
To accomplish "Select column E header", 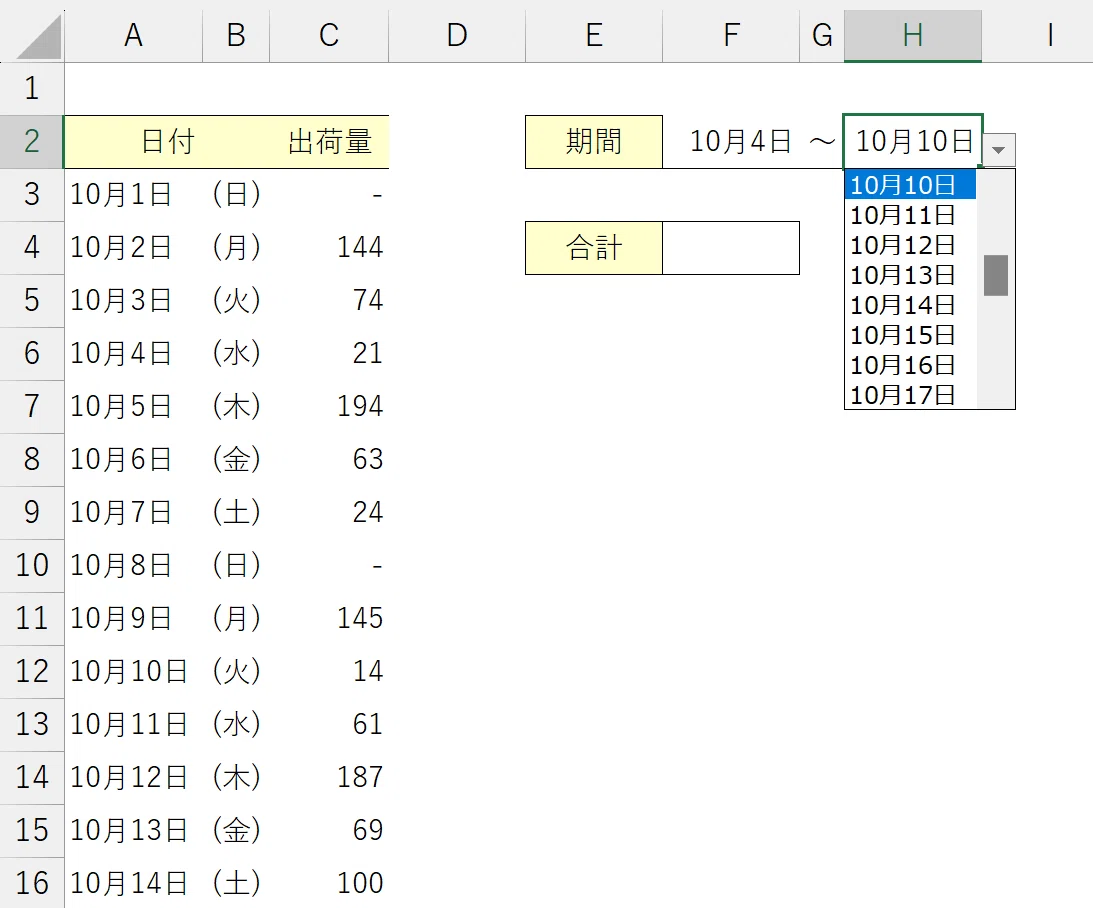I will click(x=594, y=36).
